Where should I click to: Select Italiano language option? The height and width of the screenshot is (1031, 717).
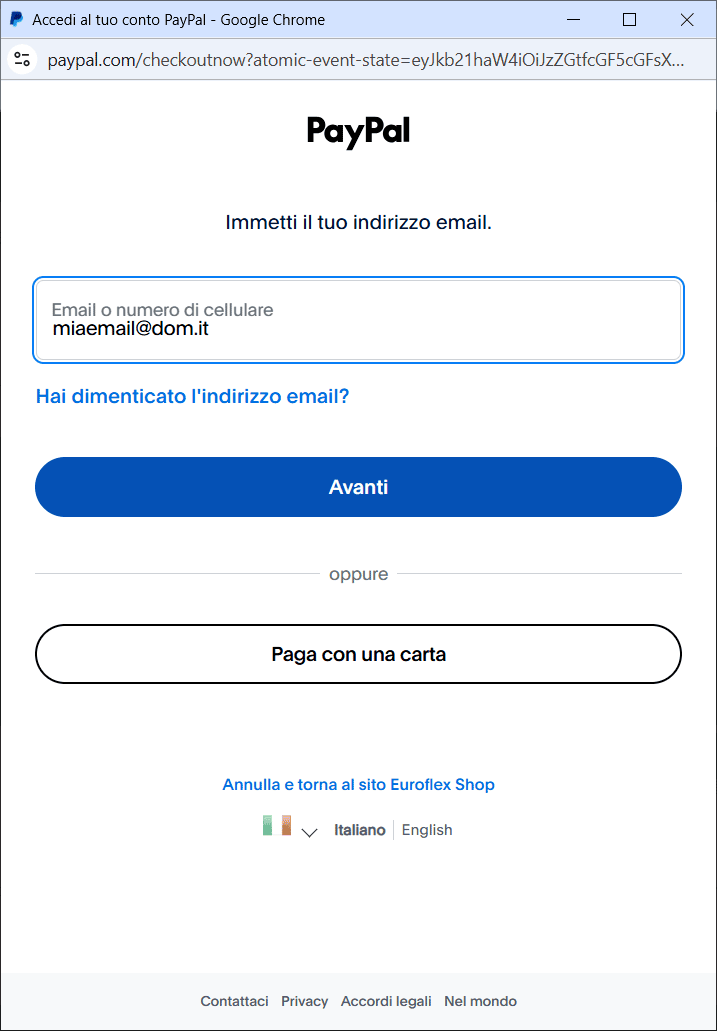(x=359, y=830)
